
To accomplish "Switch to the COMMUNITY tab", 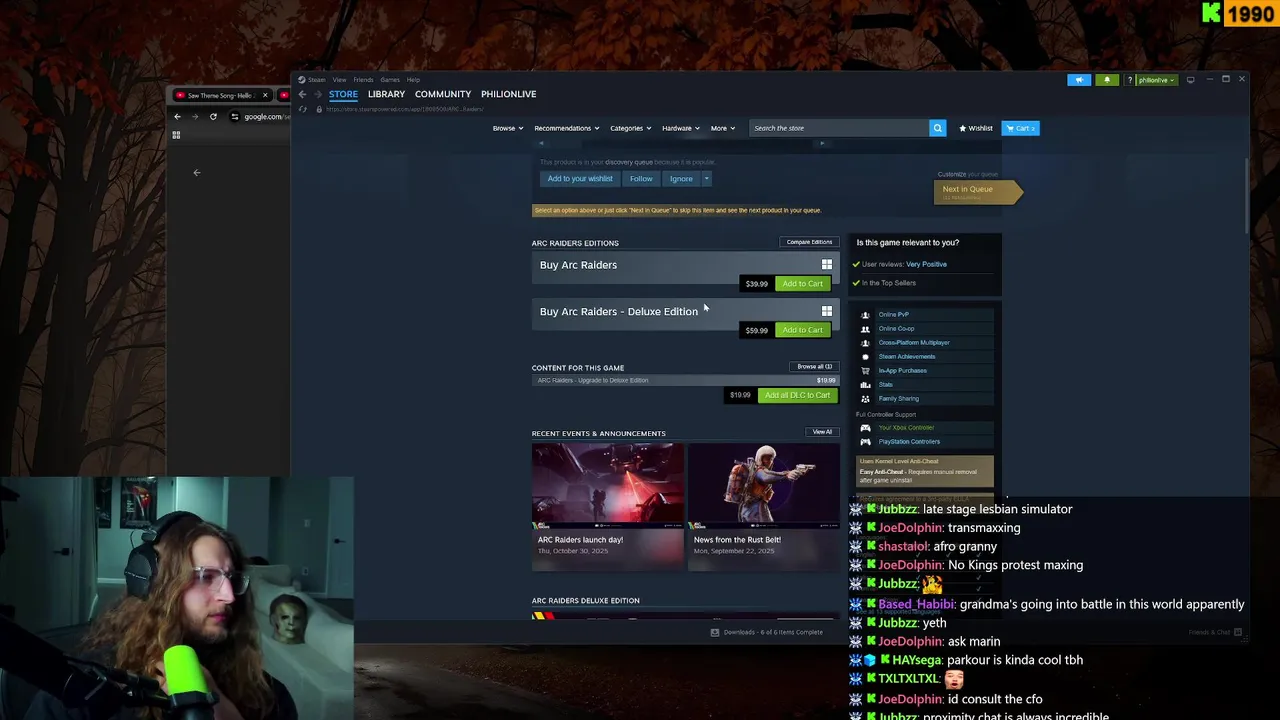I will (443, 94).
